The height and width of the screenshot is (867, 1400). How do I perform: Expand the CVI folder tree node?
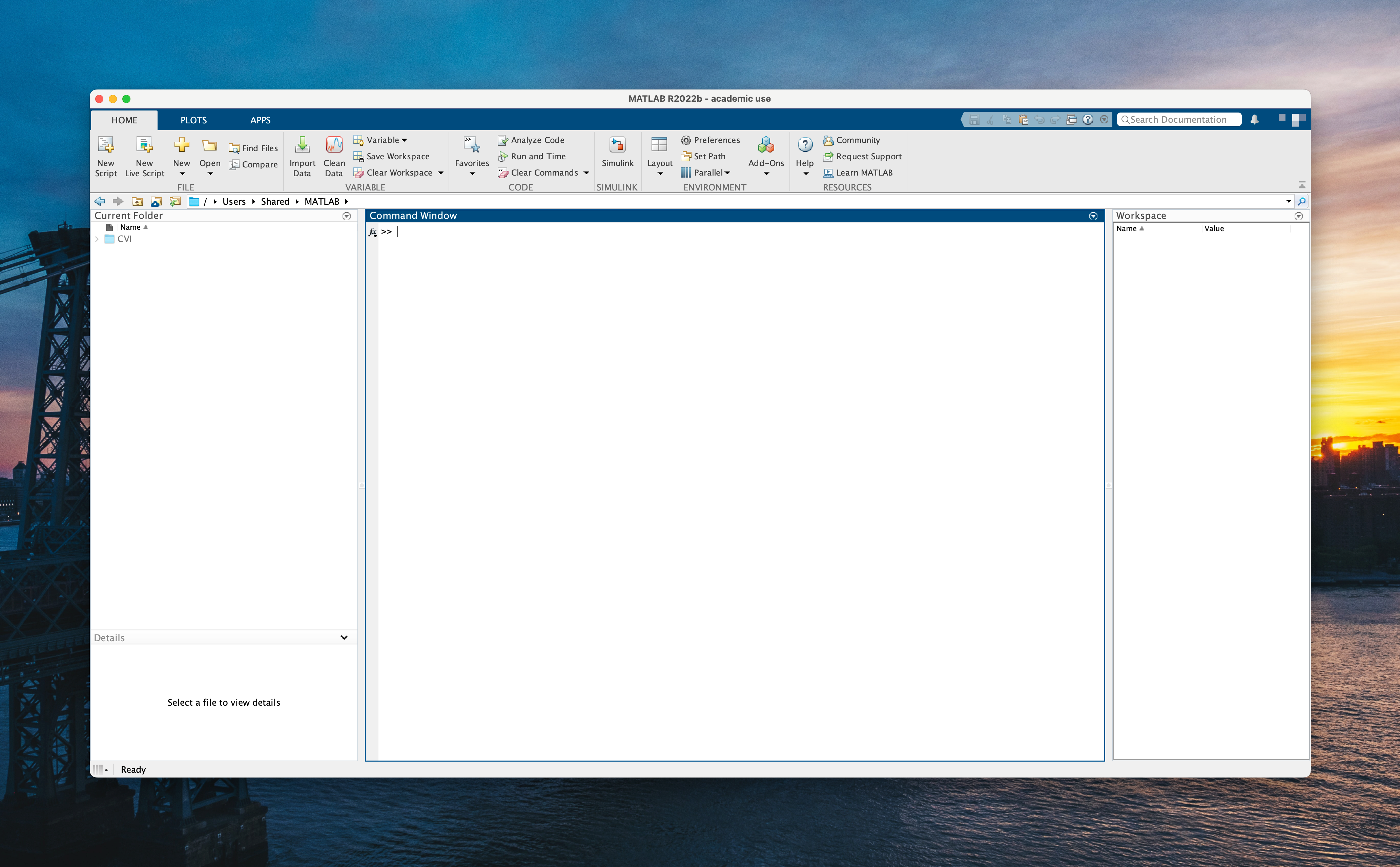pyautogui.click(x=97, y=239)
